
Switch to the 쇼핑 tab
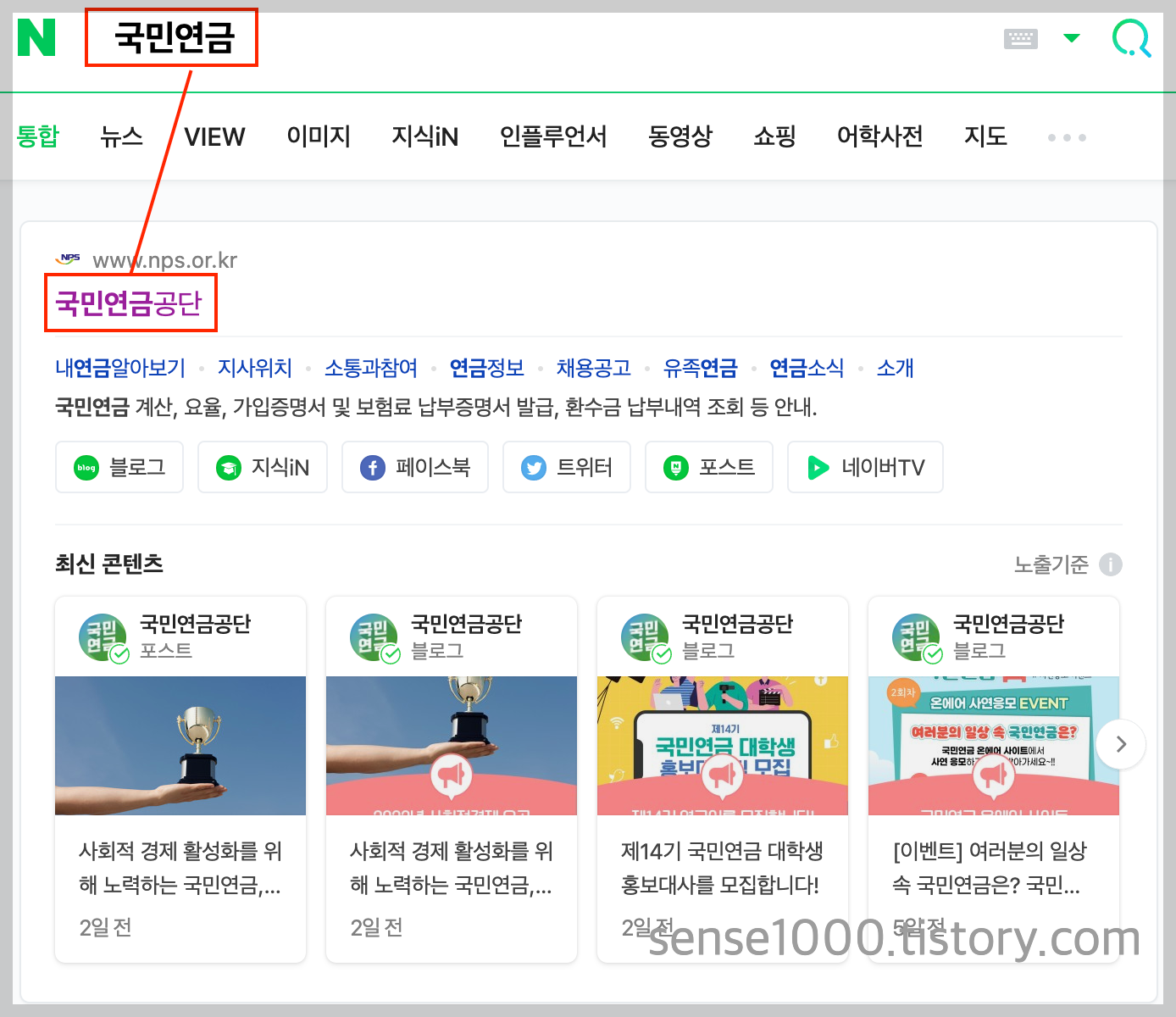click(x=774, y=136)
